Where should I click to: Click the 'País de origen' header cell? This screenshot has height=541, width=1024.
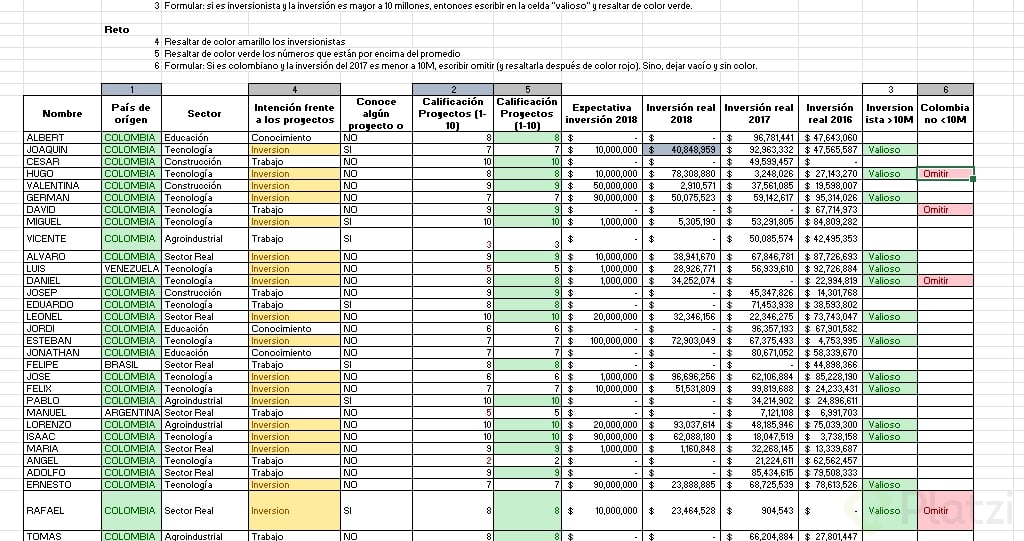(131, 114)
